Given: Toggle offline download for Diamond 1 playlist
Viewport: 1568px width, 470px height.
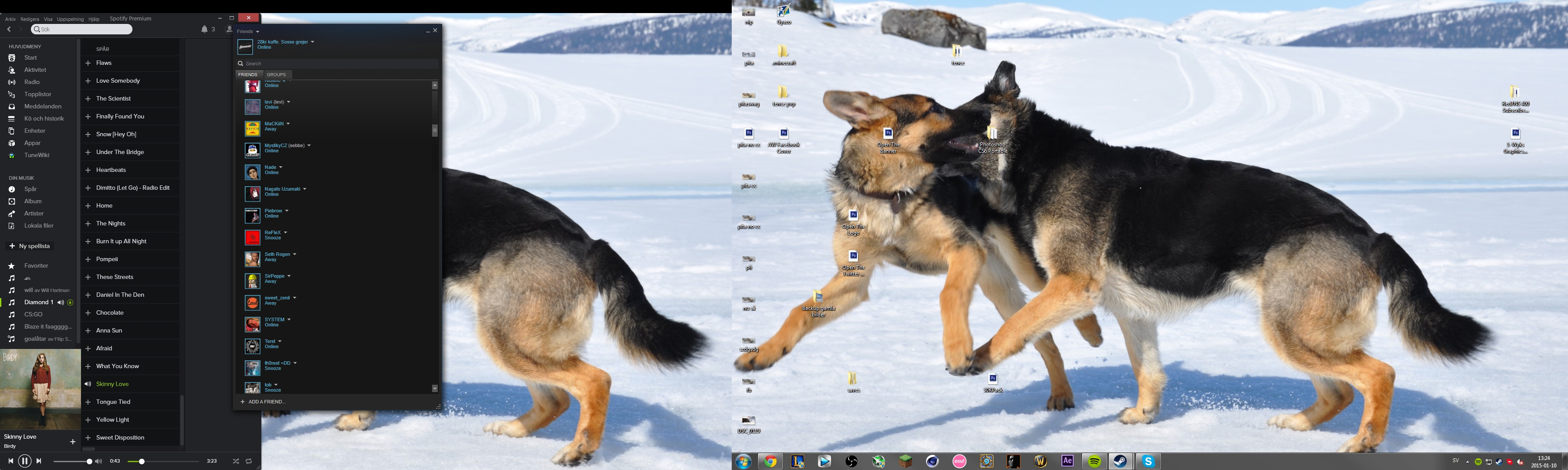Looking at the screenshot, I should pyautogui.click(x=70, y=302).
